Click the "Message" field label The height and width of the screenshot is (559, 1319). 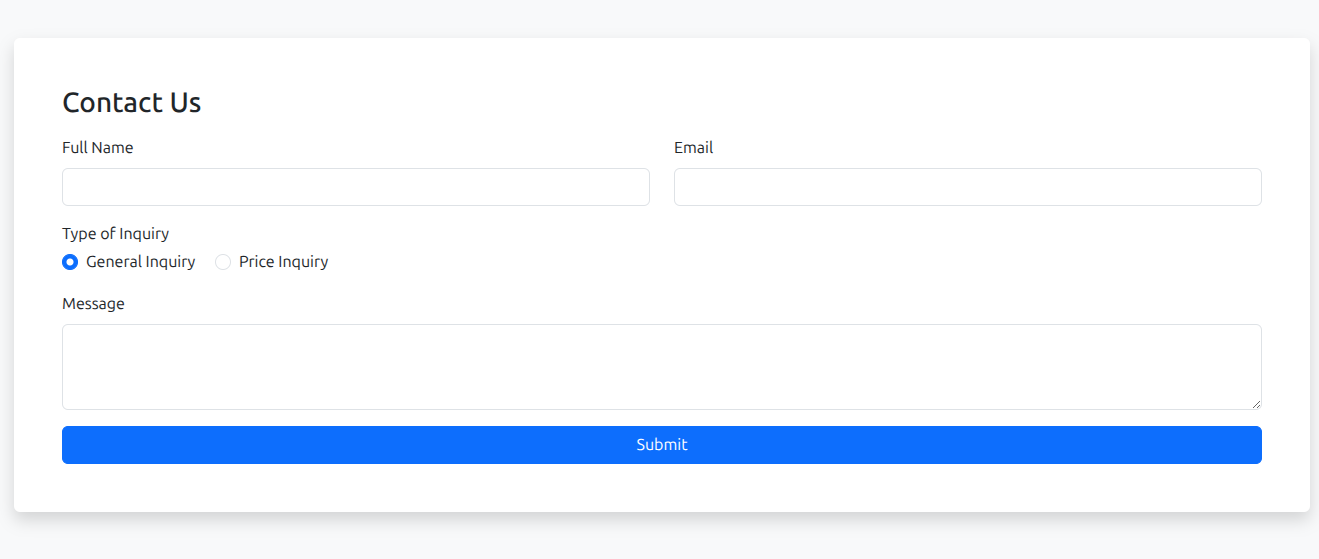[93, 304]
